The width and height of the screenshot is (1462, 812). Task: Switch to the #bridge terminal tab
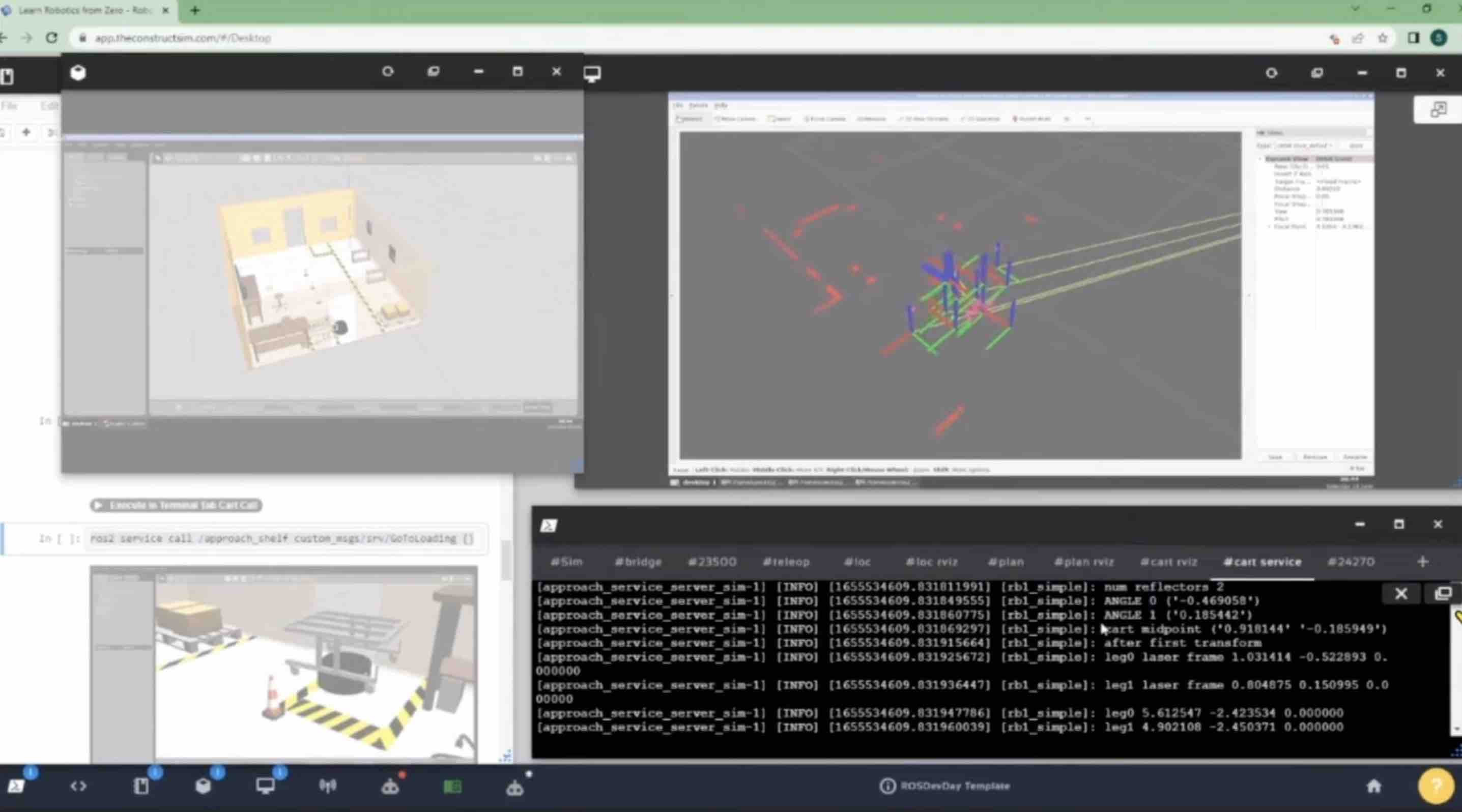(638, 562)
